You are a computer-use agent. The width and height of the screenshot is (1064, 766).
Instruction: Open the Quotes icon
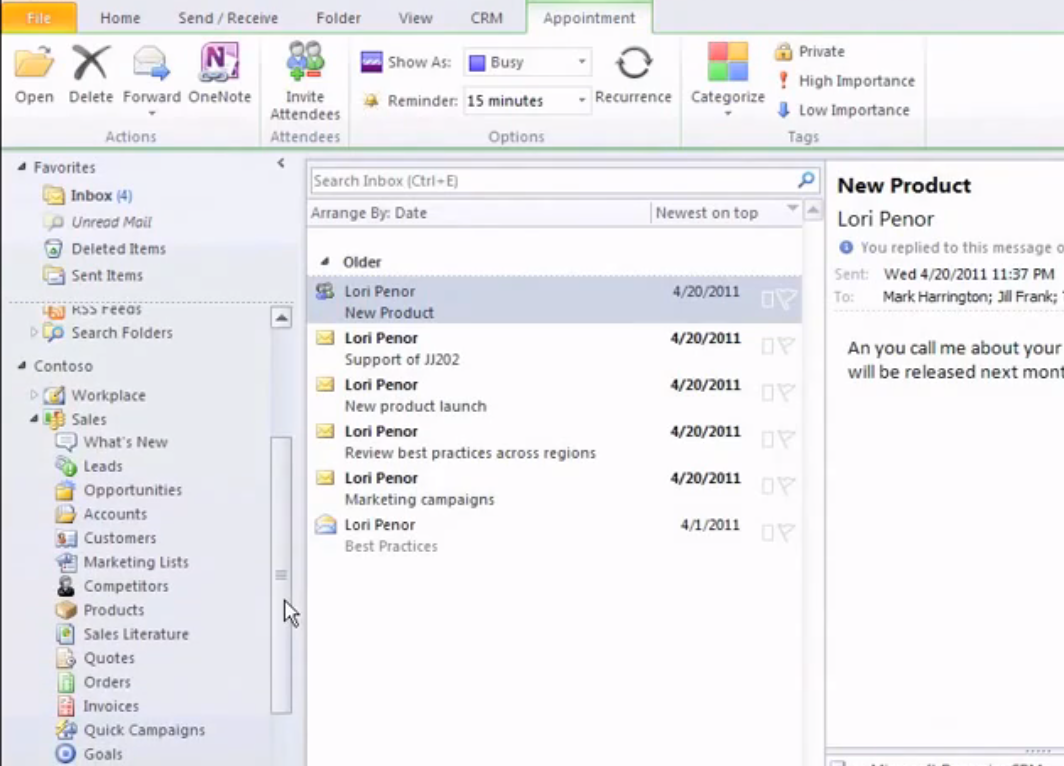(x=66, y=658)
